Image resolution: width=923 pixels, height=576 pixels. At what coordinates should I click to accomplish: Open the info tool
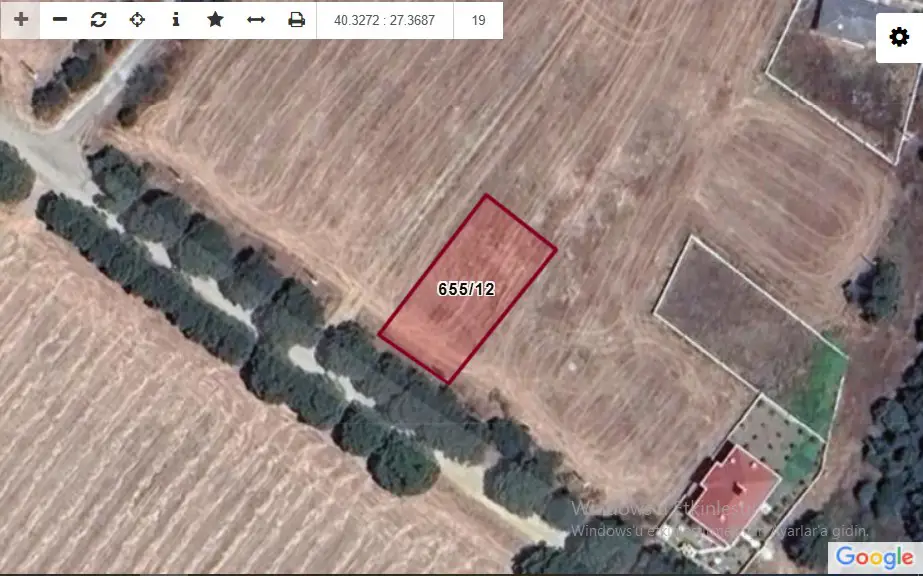click(175, 20)
